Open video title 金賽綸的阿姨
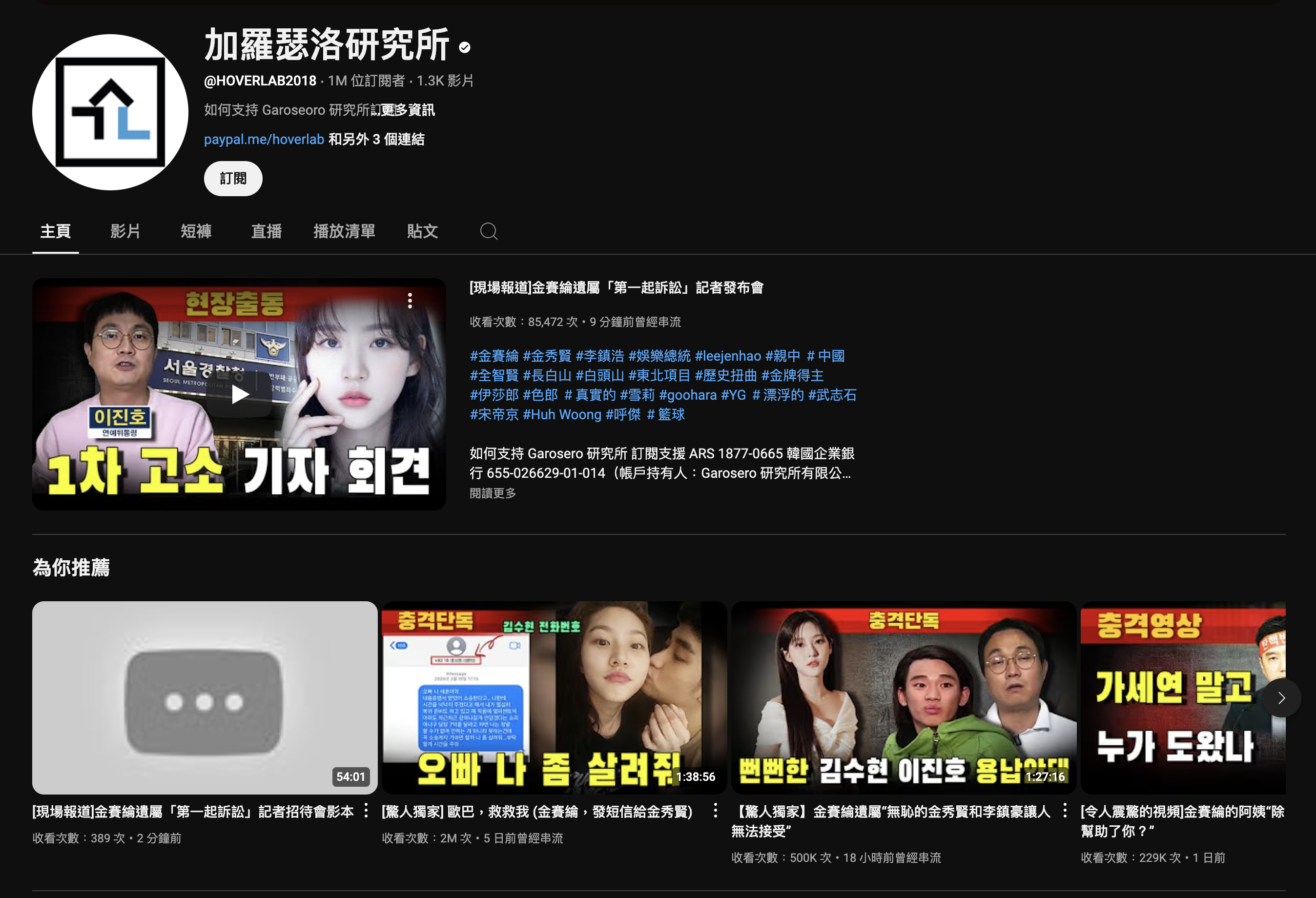 (x=1182, y=821)
